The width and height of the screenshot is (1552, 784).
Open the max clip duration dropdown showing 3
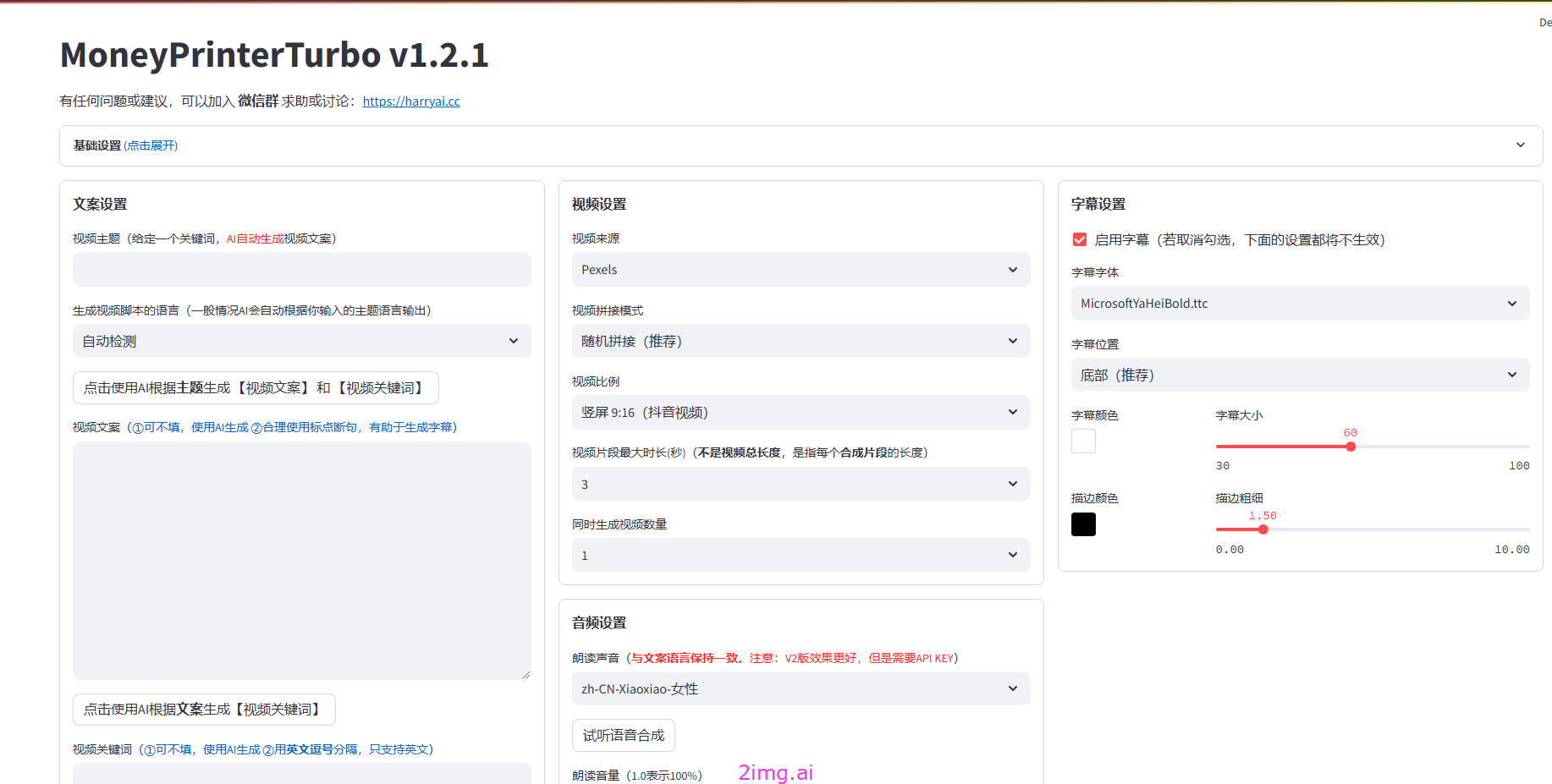pos(801,484)
